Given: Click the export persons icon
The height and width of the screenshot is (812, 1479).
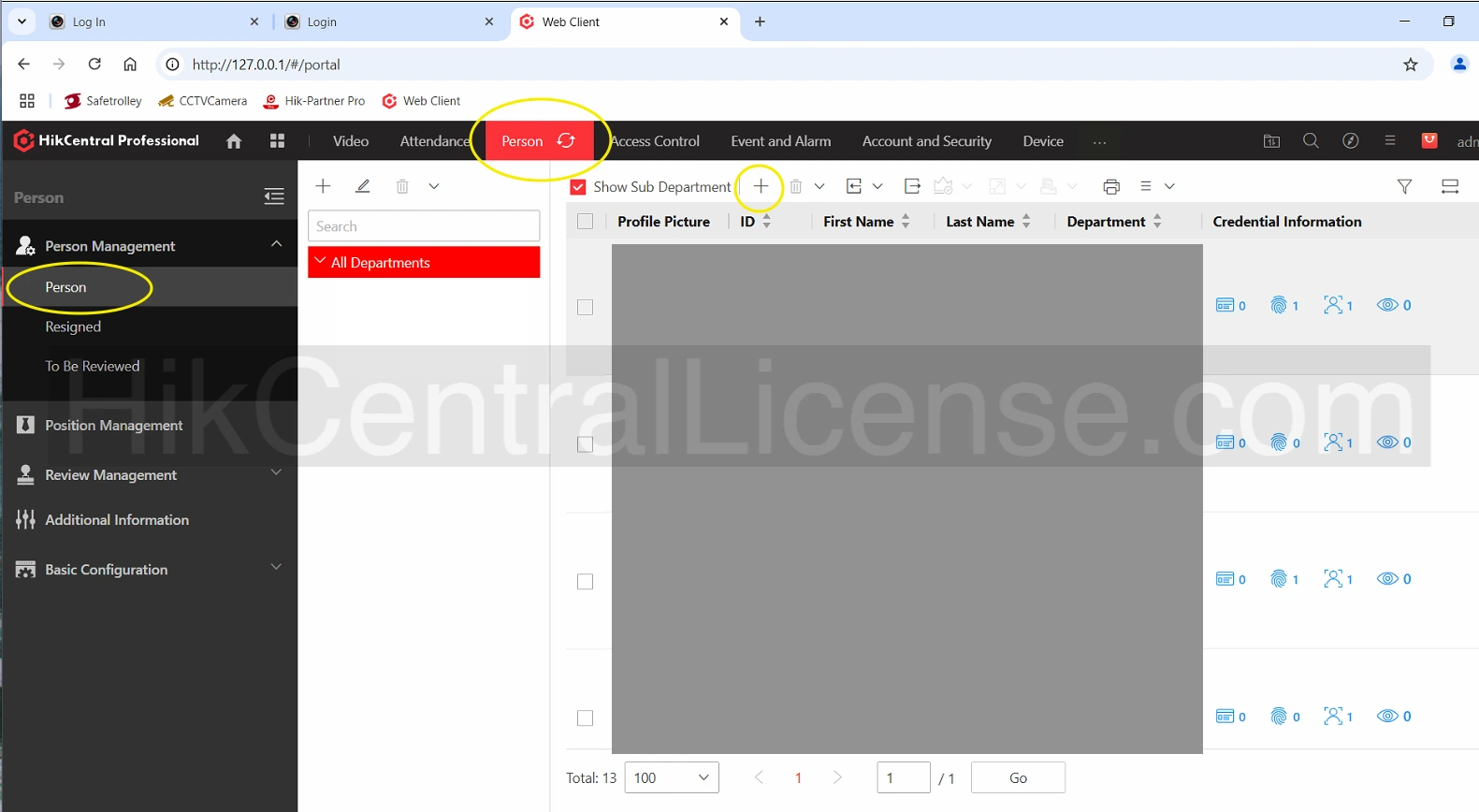Looking at the screenshot, I should 912,186.
